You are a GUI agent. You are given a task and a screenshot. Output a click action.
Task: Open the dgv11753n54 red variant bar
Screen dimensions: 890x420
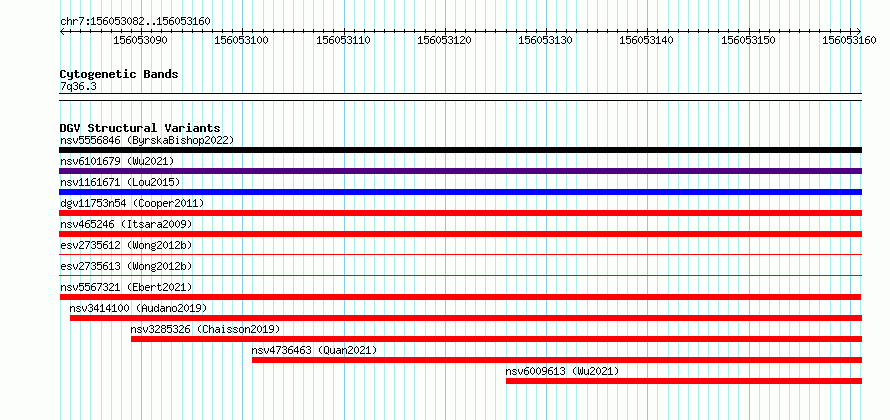(x=460, y=213)
